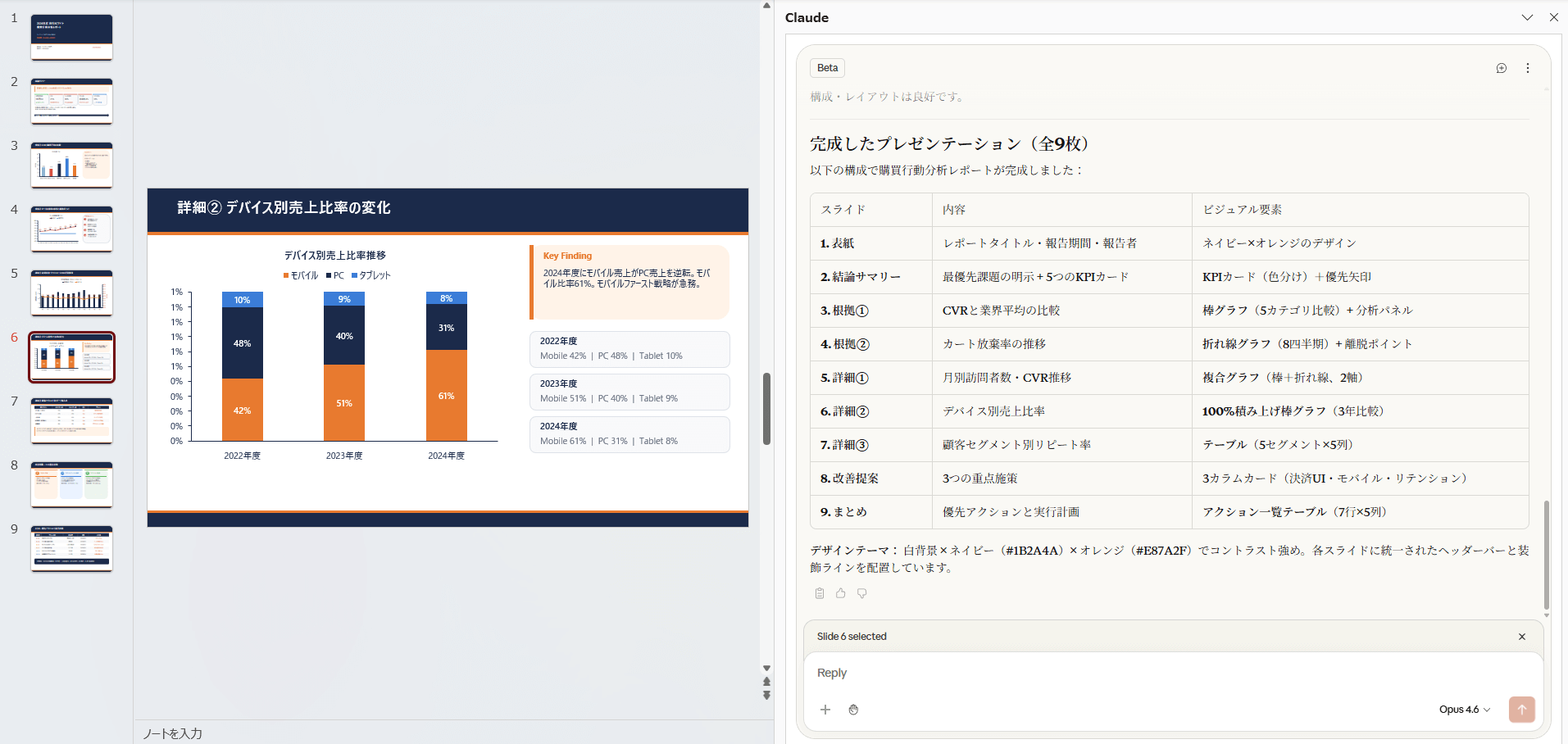
Task: Jump to next slide with double-arrow button
Action: pyautogui.click(x=766, y=695)
